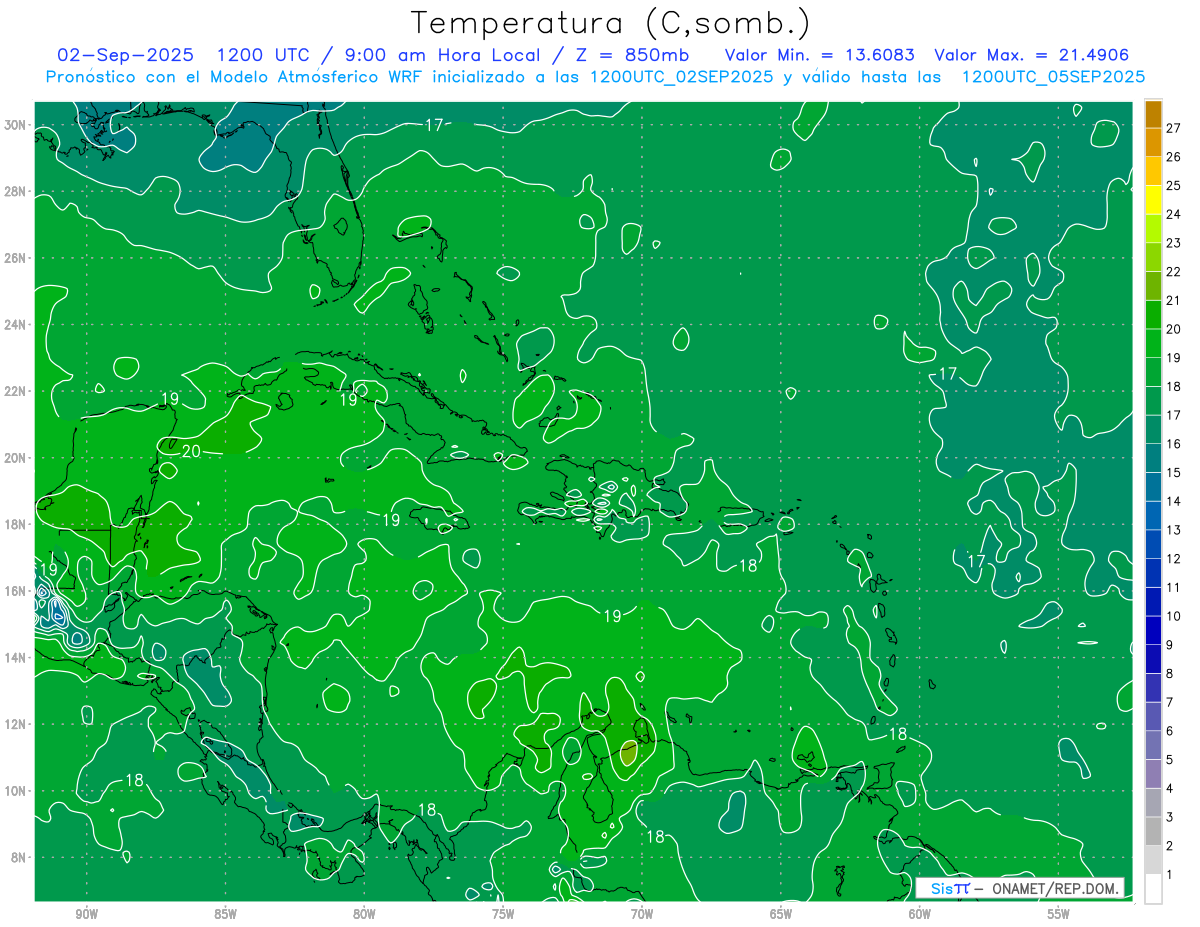Select the gray swatch between 2 and 3
Image resolution: width=1200 pixels, height=927 pixels.
[1153, 831]
